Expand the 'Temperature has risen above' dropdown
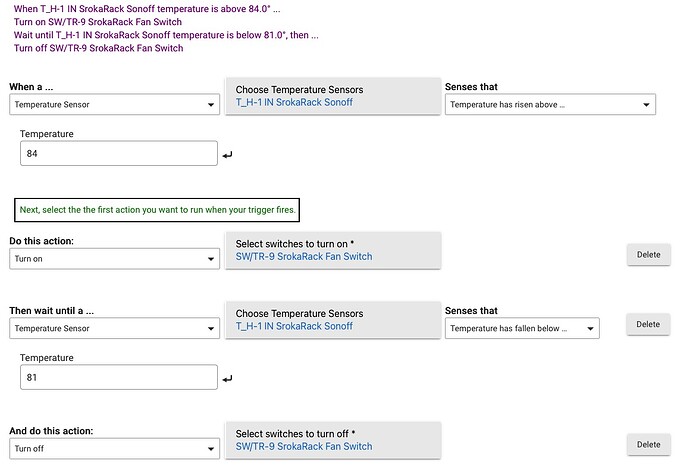The height and width of the screenshot is (467, 690). 550,104
